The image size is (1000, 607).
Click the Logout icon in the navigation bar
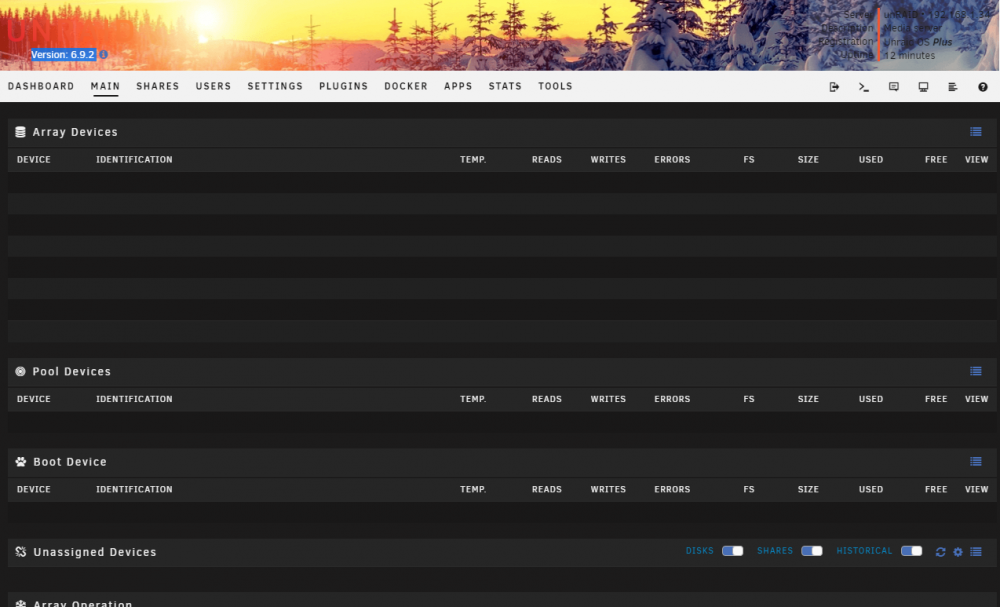click(834, 87)
